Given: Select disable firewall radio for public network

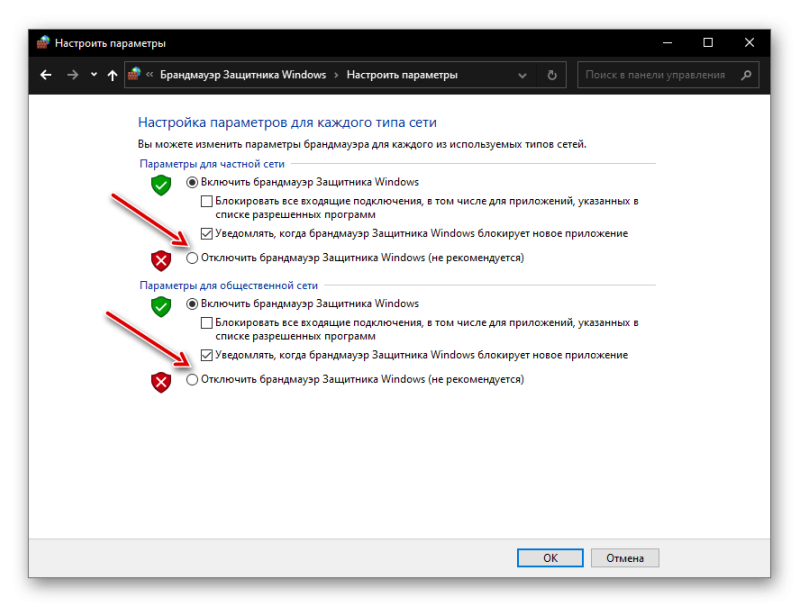Looking at the screenshot, I should [192, 380].
